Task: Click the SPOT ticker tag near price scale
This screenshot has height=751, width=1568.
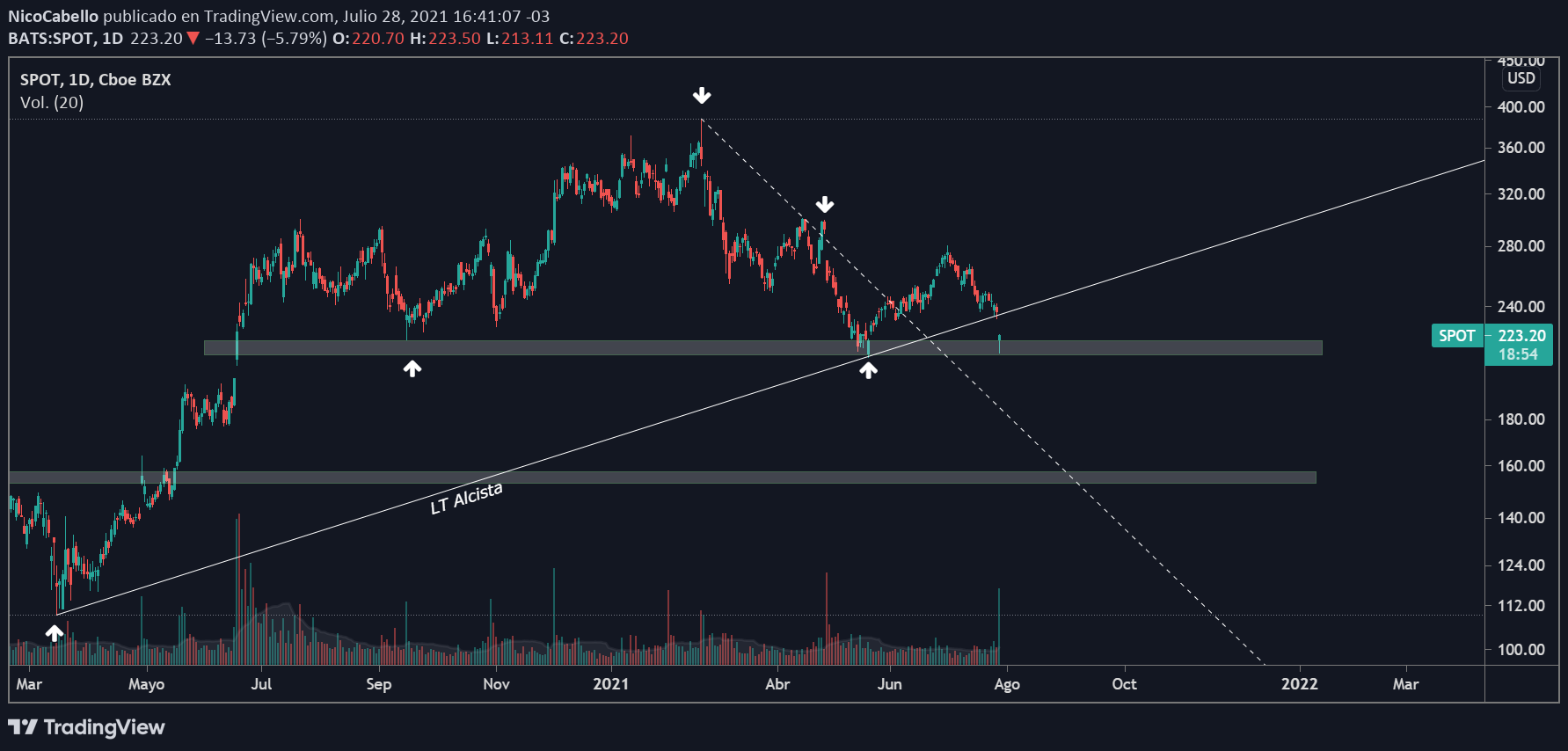Action: [1456, 335]
